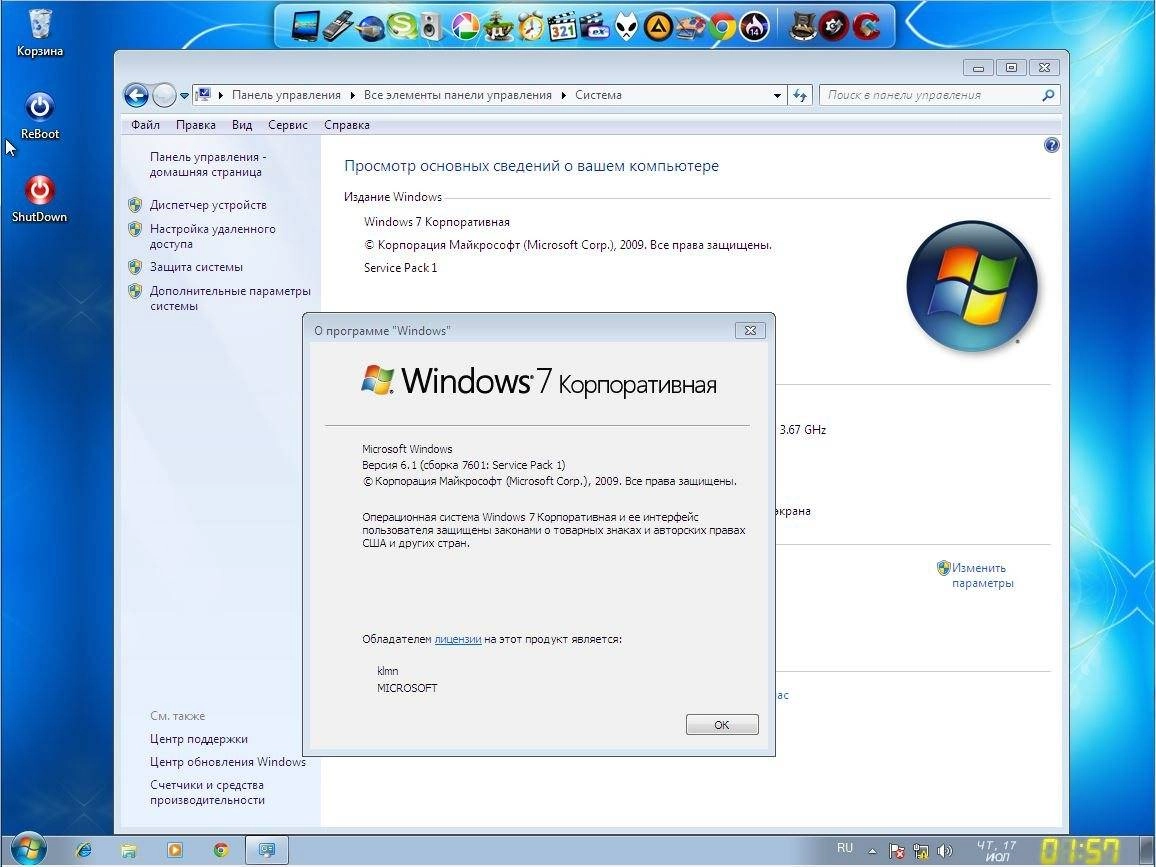
Task: Launch the red gear icon in the dock
Action: point(835,27)
